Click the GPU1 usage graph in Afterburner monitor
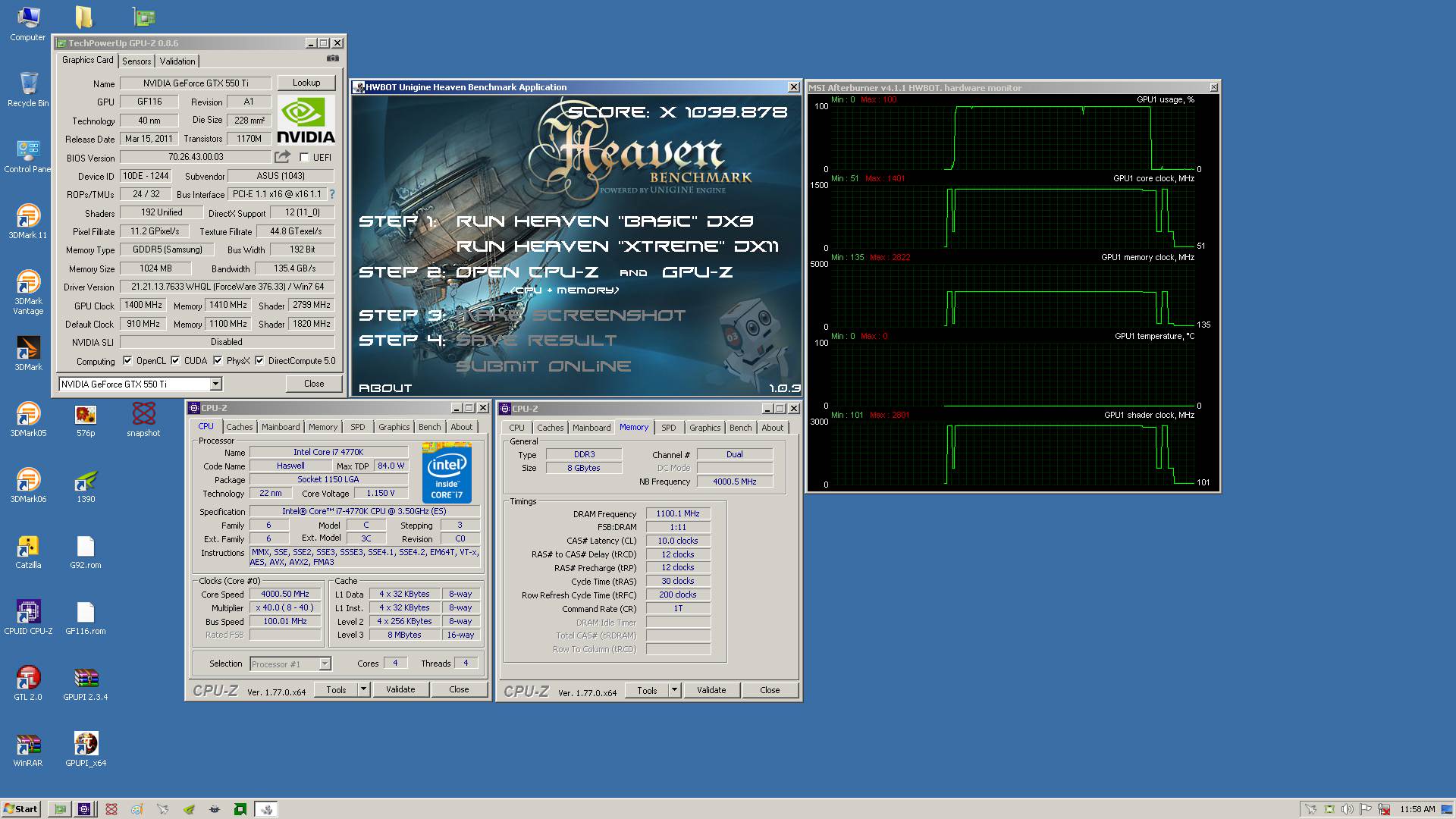The width and height of the screenshot is (1456, 819). pos(1012,137)
